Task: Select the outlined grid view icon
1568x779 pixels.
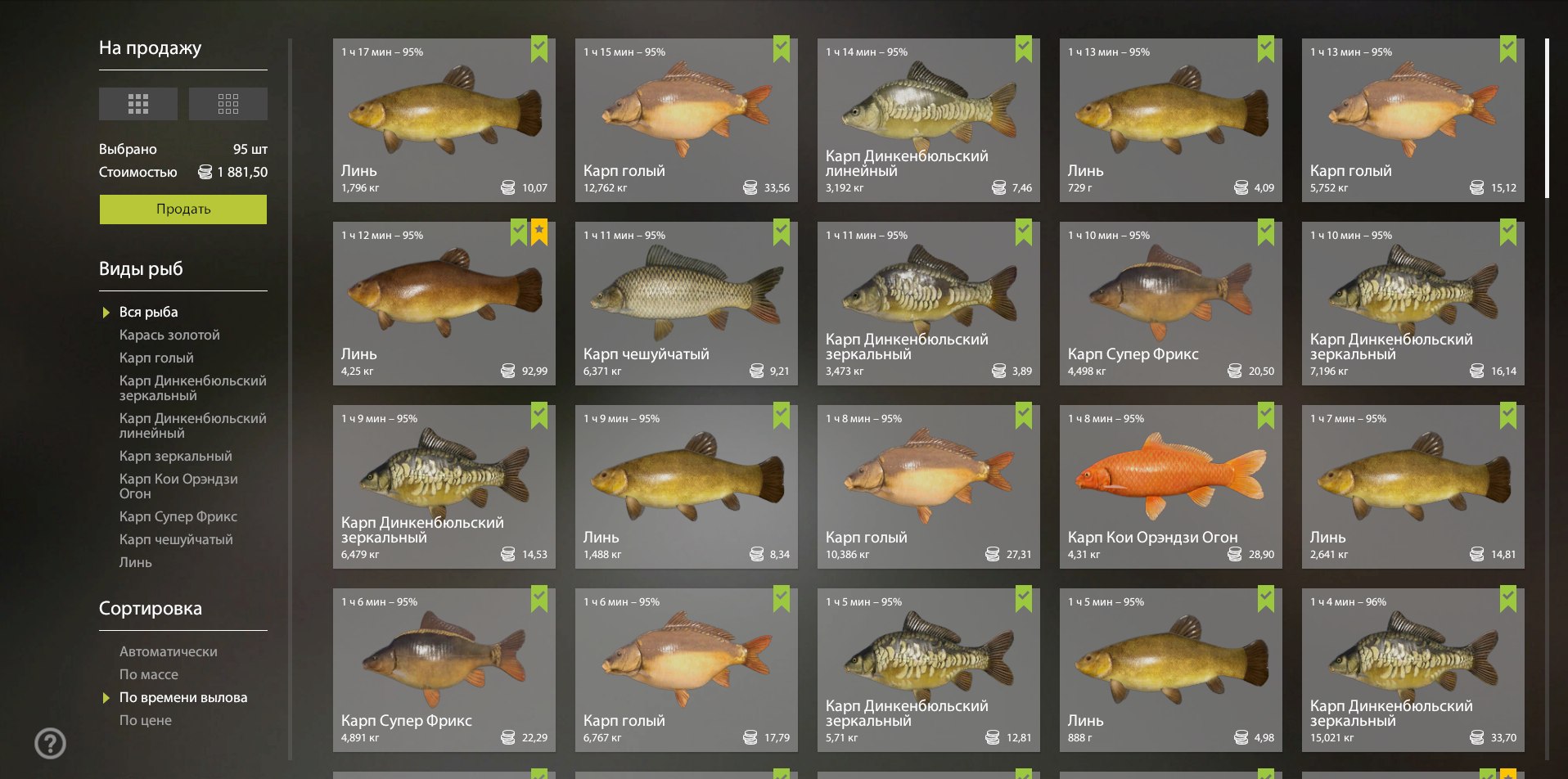Action: coord(228,104)
